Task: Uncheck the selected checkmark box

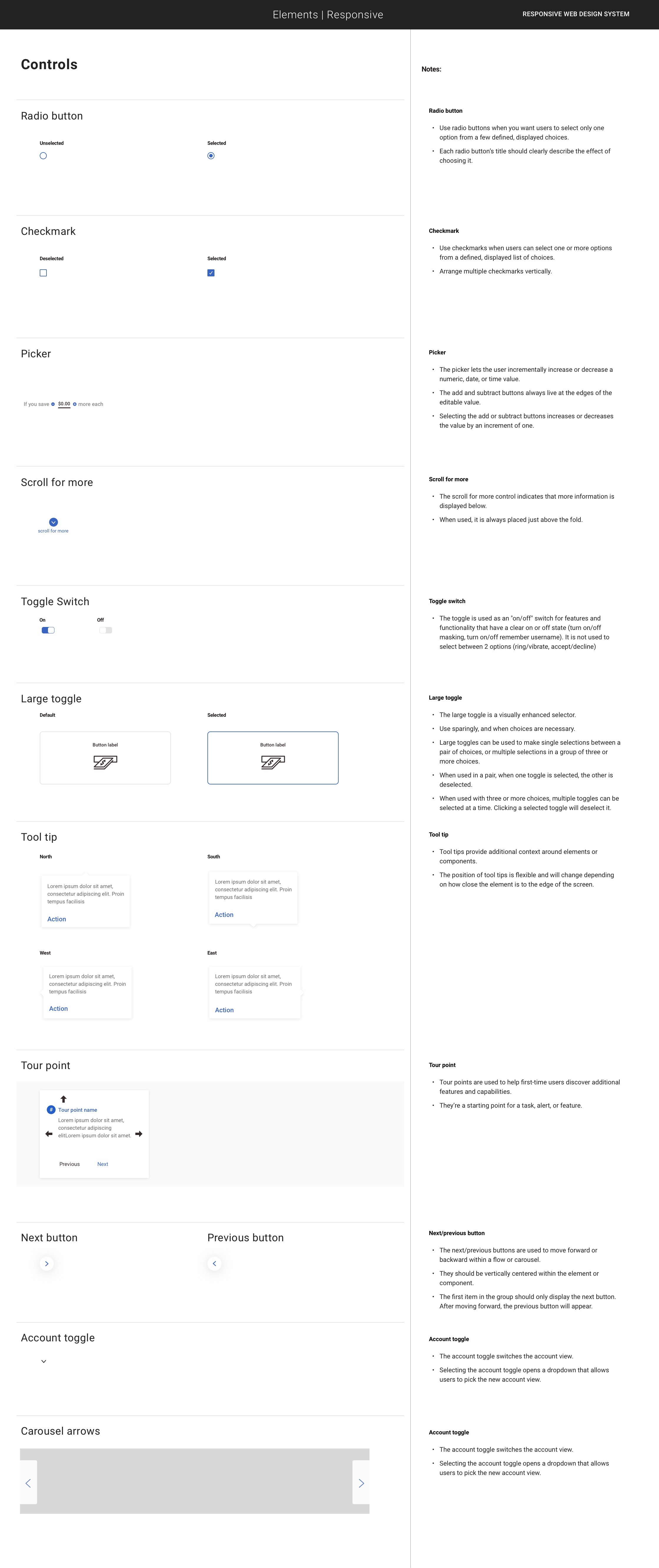Action: click(x=211, y=273)
